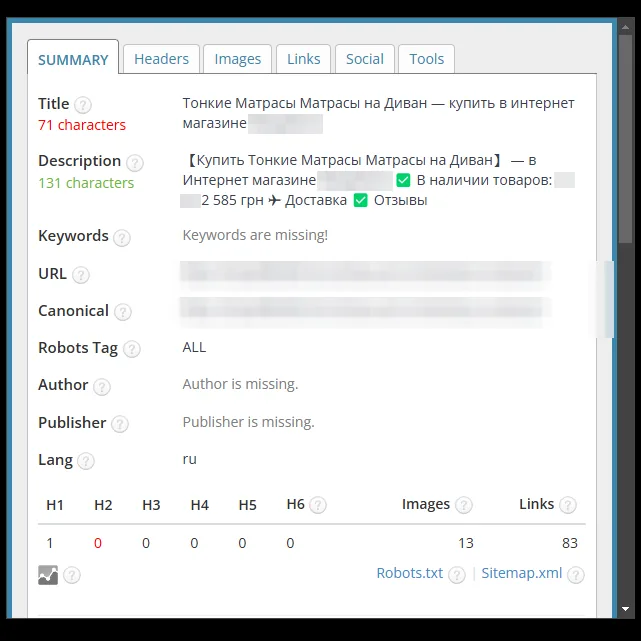
Task: Click the Robots Tag help icon
Action: [132, 349]
